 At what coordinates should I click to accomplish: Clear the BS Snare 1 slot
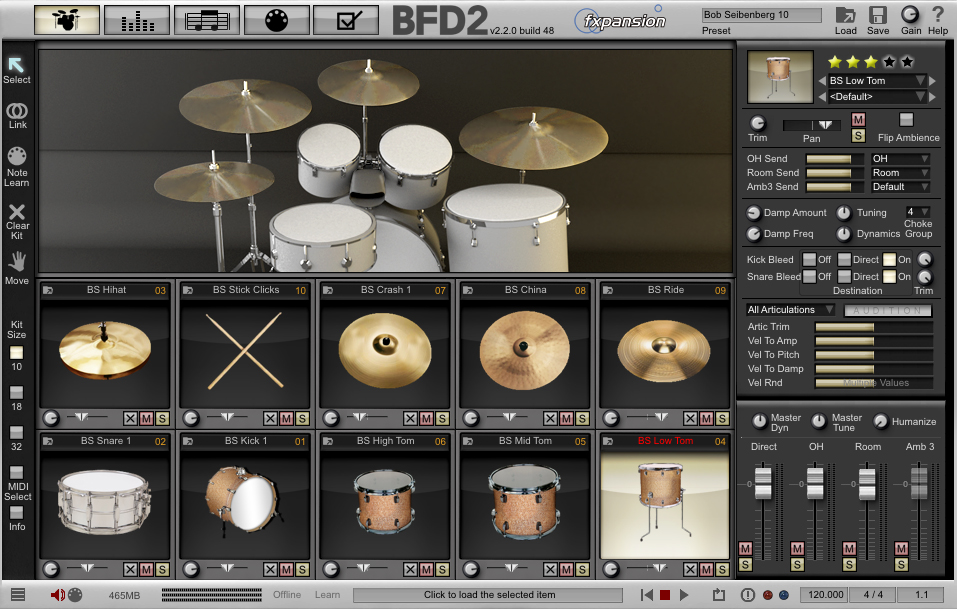coord(130,569)
